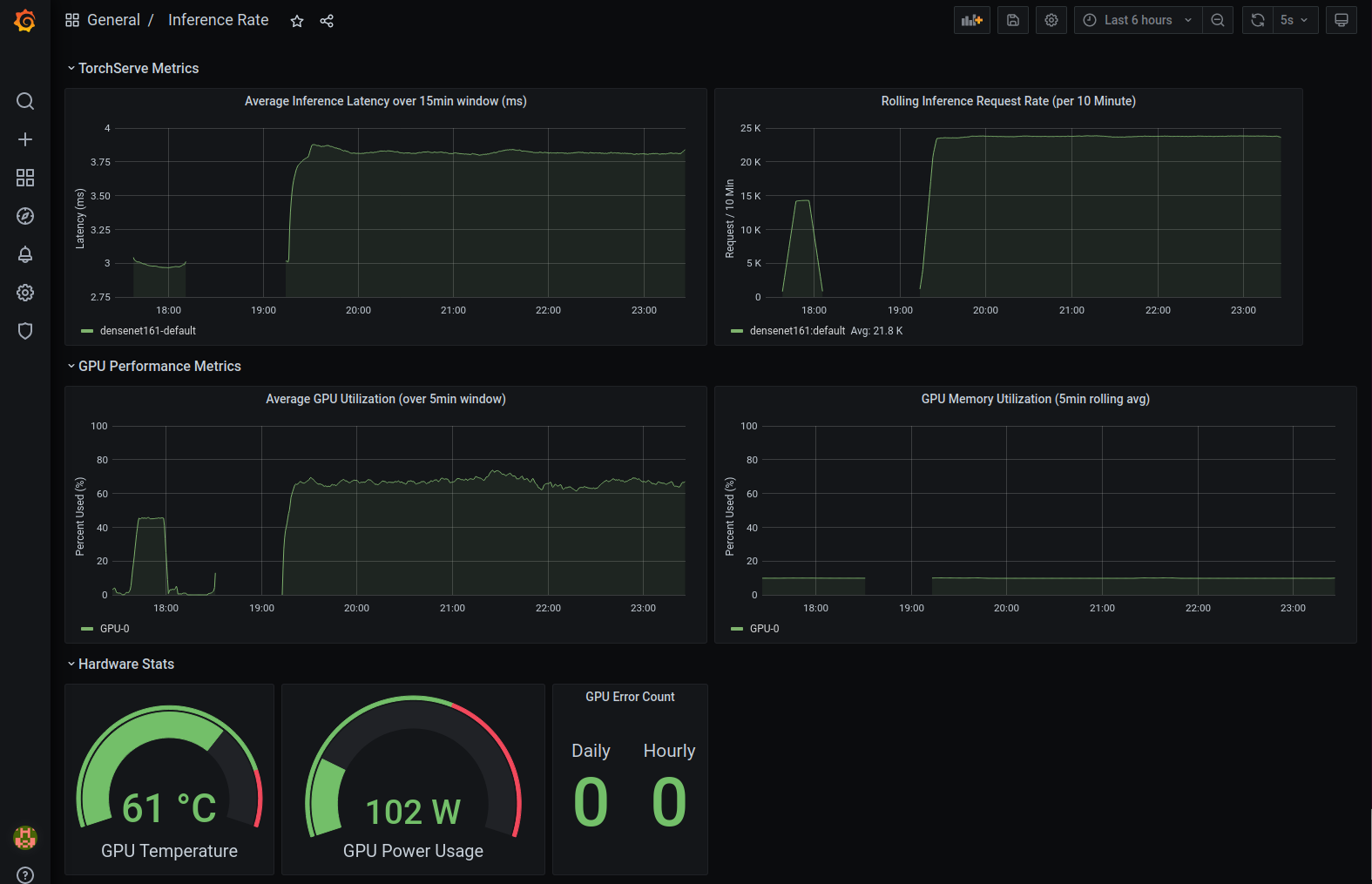Viewport: 1372px width, 884px height.
Task: Open the Help question mark icon
Action: 25,874
